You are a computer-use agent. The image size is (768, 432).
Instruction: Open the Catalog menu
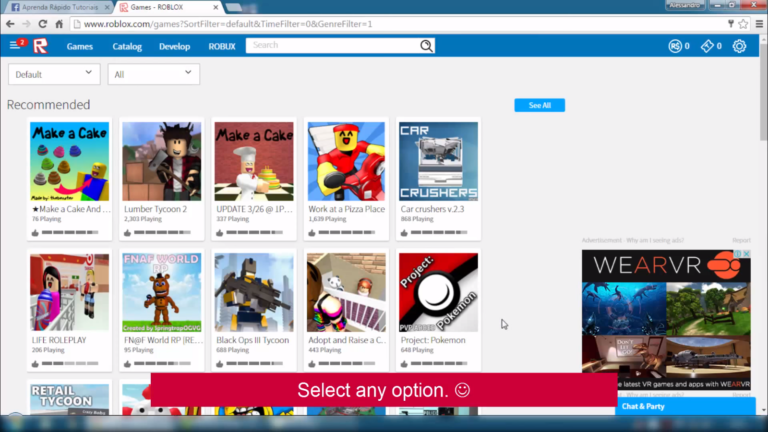point(127,47)
